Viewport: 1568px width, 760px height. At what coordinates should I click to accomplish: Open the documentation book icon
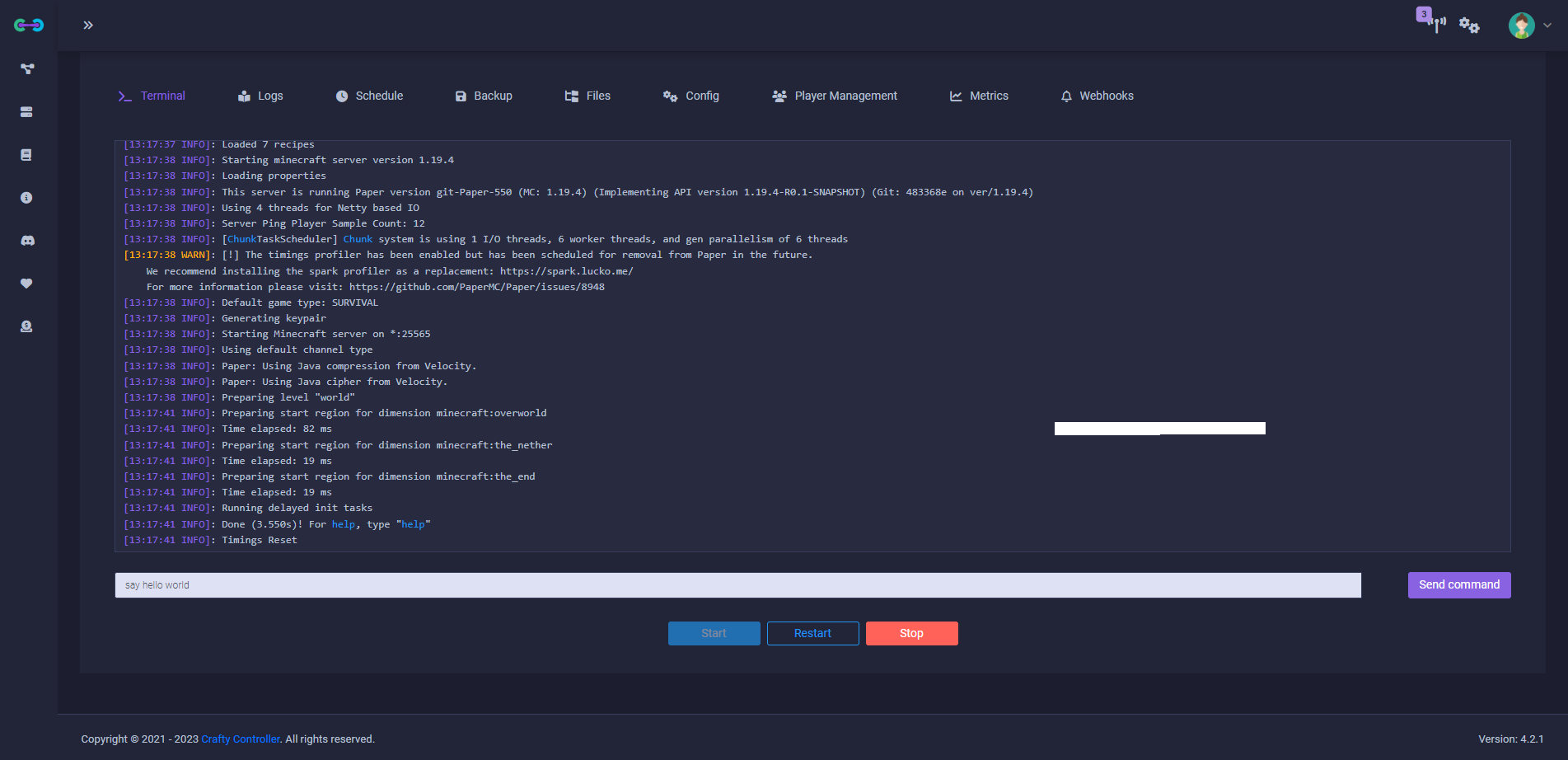pos(26,155)
